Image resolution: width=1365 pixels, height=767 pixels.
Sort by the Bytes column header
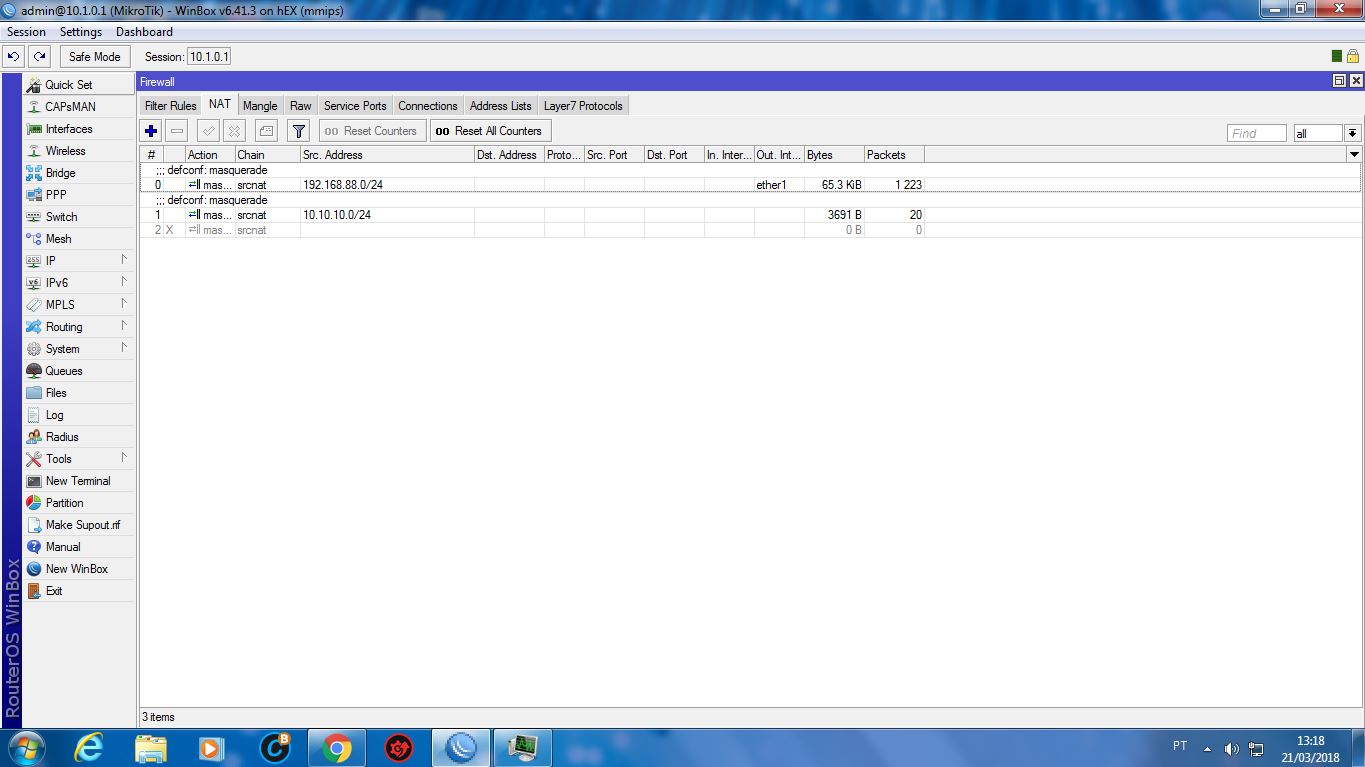(834, 155)
